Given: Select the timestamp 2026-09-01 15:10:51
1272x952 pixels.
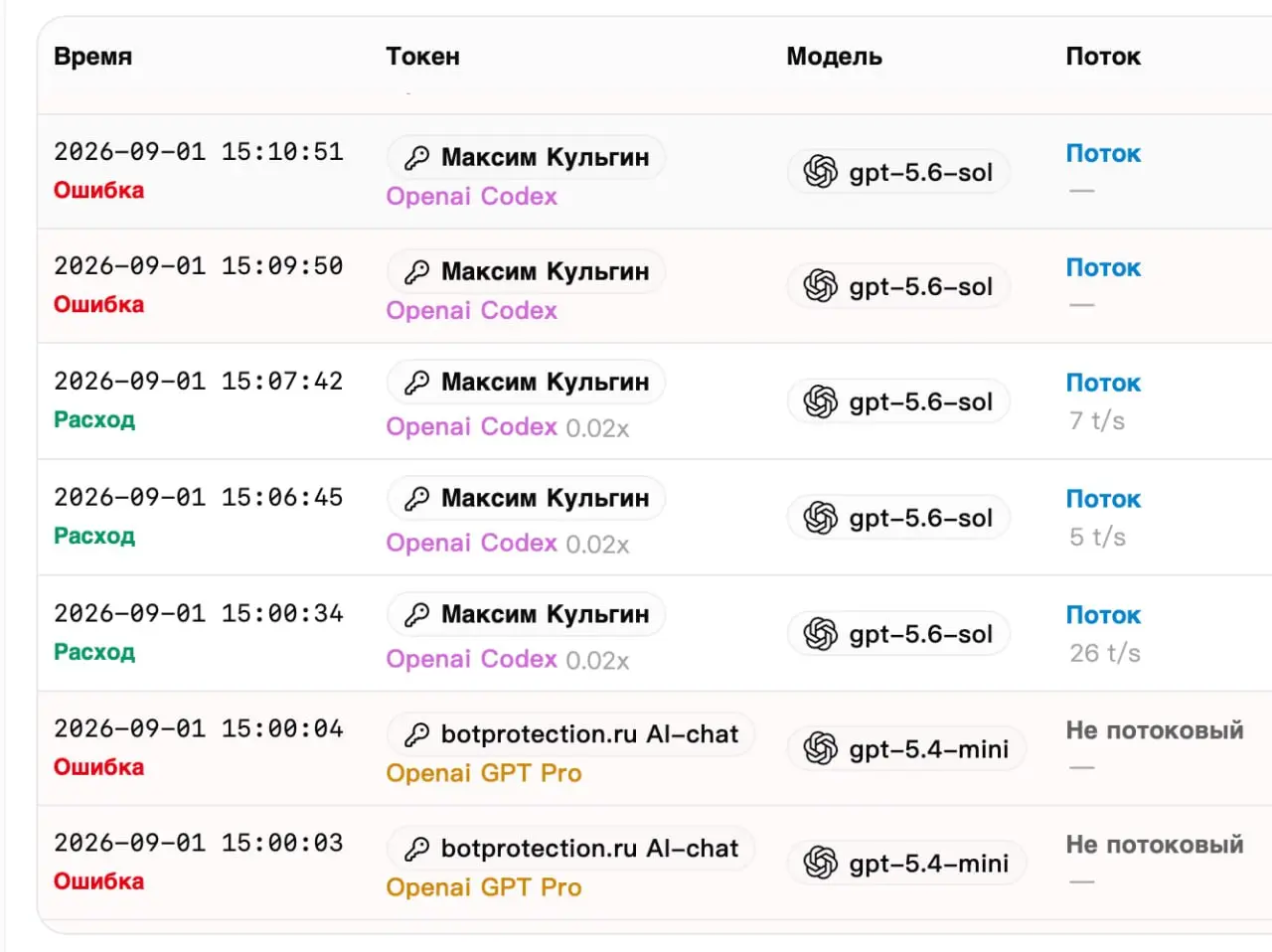Looking at the screenshot, I should (x=199, y=152).
